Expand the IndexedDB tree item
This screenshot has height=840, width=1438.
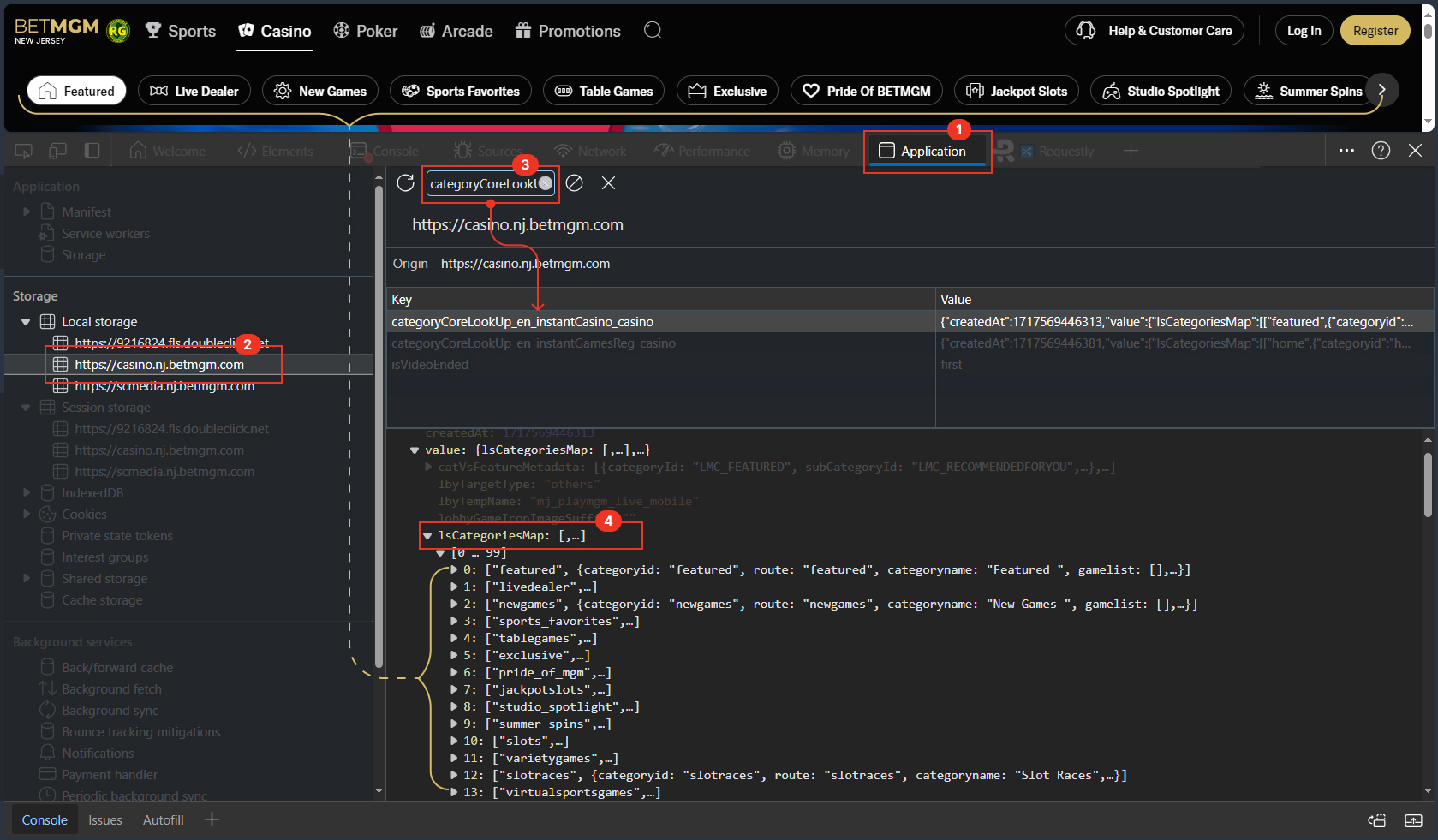click(x=27, y=493)
